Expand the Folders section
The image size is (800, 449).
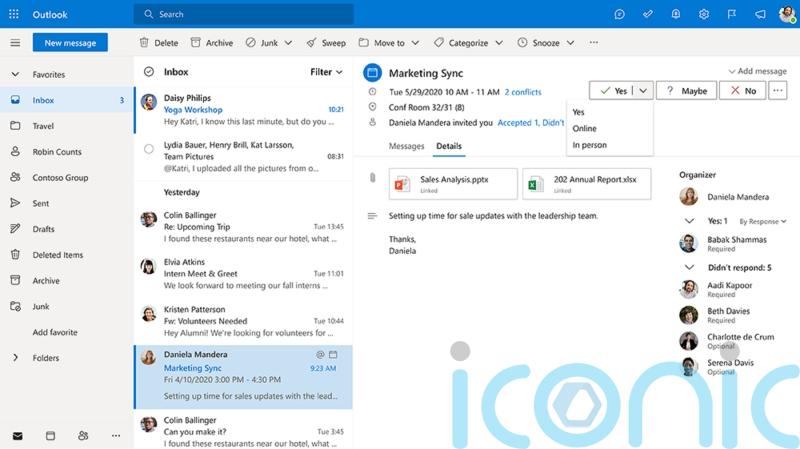[15, 358]
